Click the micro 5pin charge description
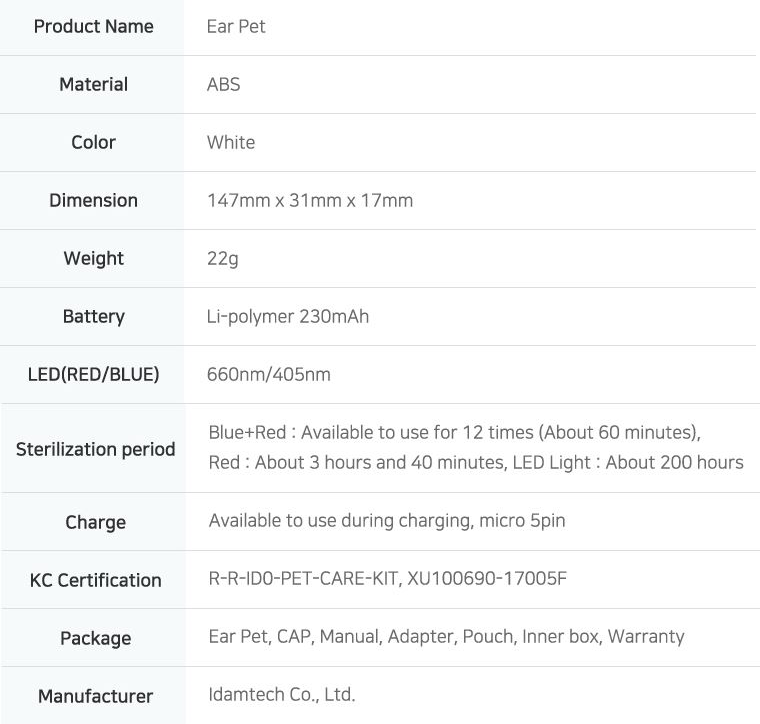 [387, 521]
